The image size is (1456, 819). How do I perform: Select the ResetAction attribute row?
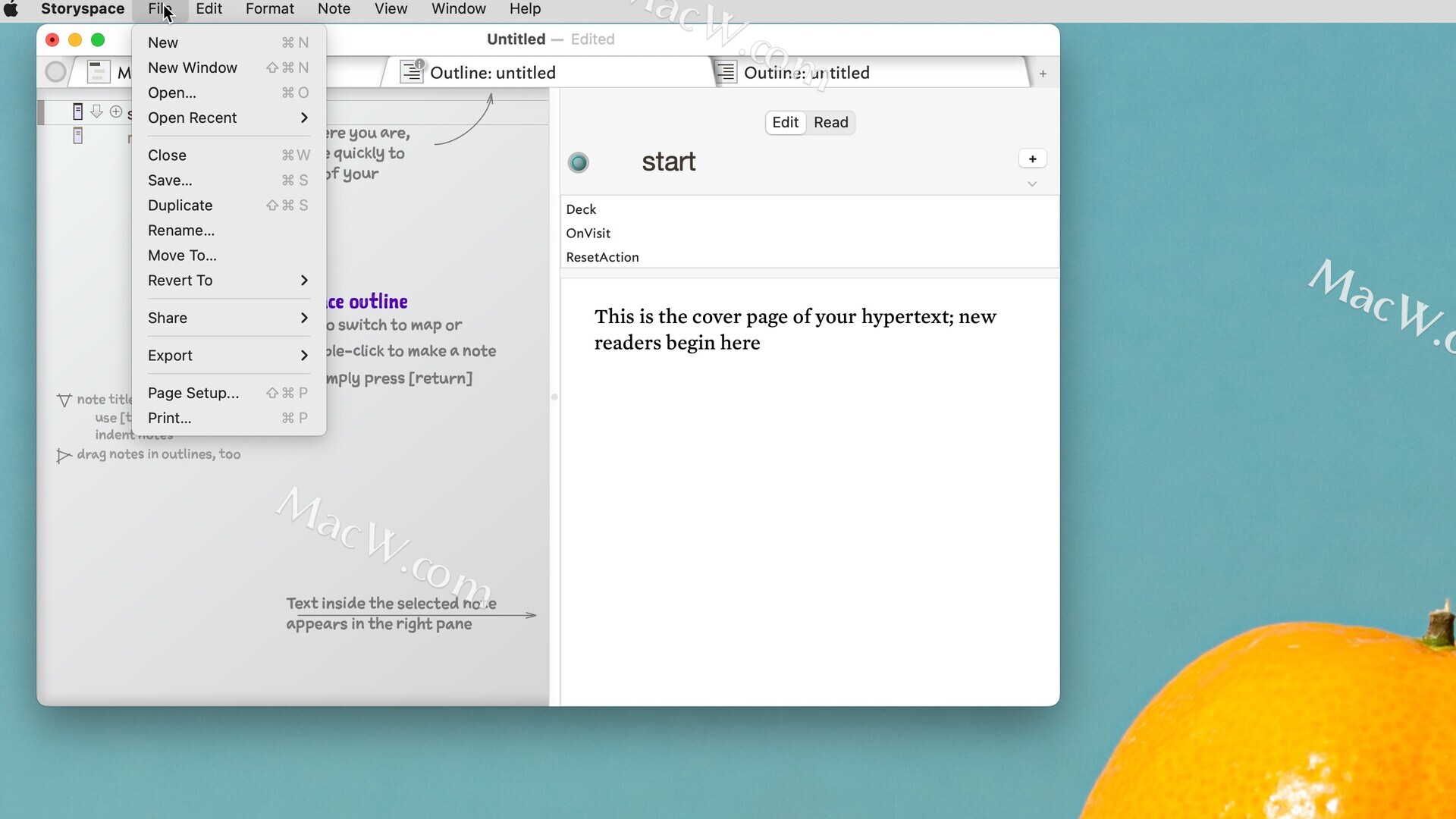(x=810, y=257)
